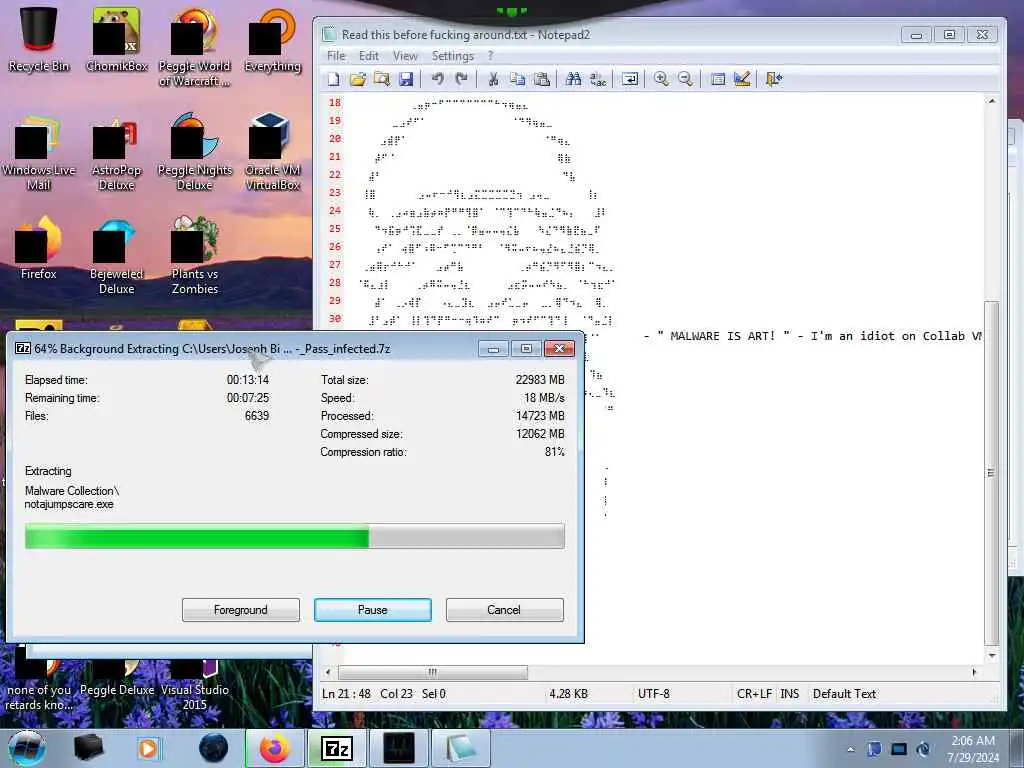The image size is (1024, 768).
Task: Click the New document icon in Notepad2
Action: pyautogui.click(x=334, y=79)
